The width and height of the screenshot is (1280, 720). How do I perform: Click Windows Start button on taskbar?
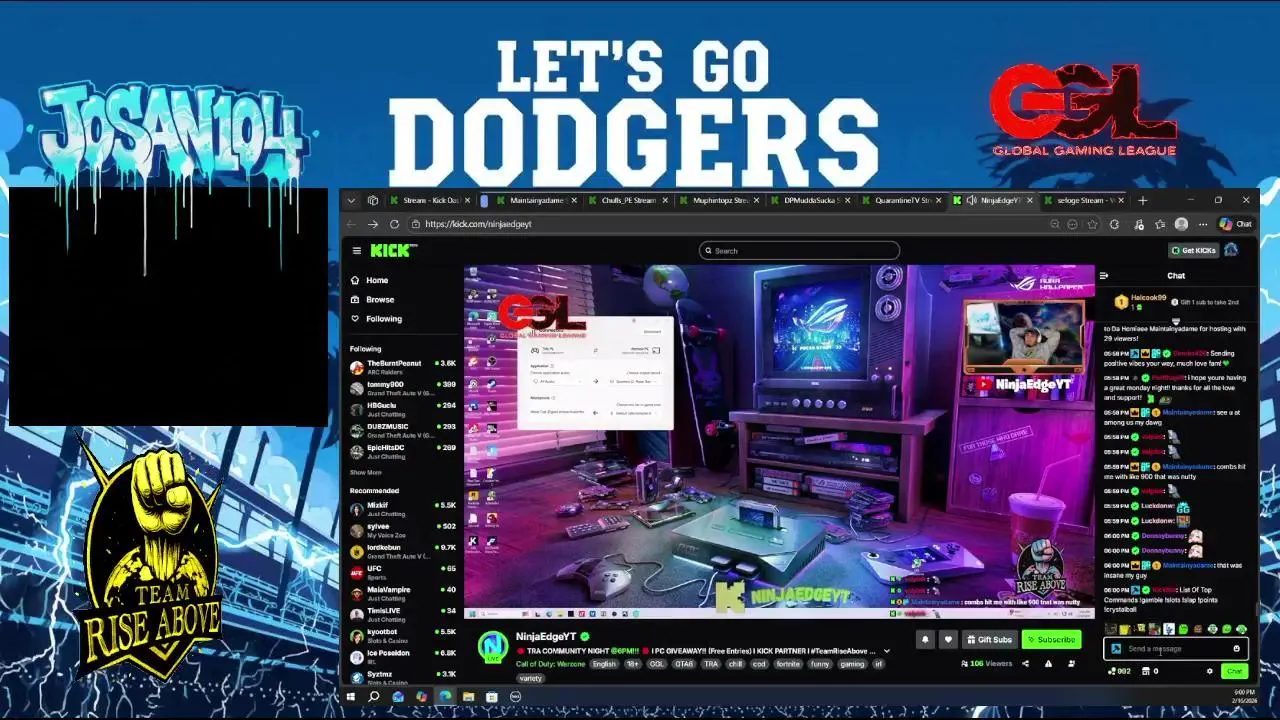click(350, 696)
